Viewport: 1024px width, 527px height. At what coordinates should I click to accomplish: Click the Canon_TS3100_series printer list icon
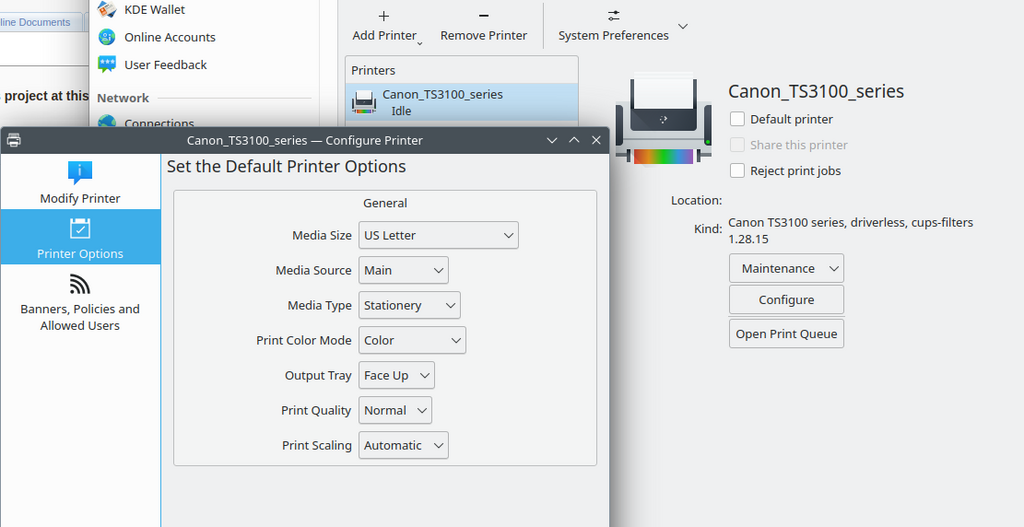click(364, 103)
